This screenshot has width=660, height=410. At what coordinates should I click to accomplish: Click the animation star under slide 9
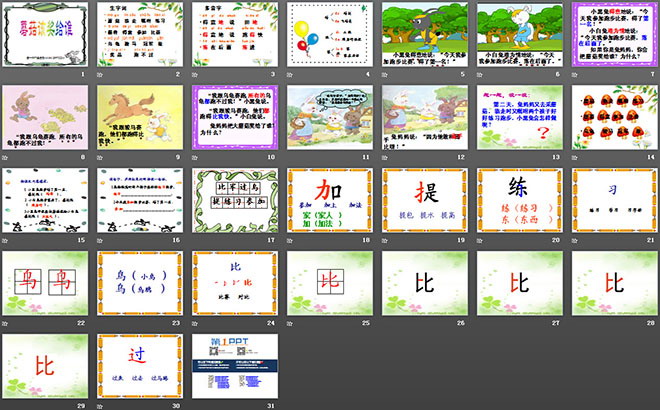pos(100,157)
